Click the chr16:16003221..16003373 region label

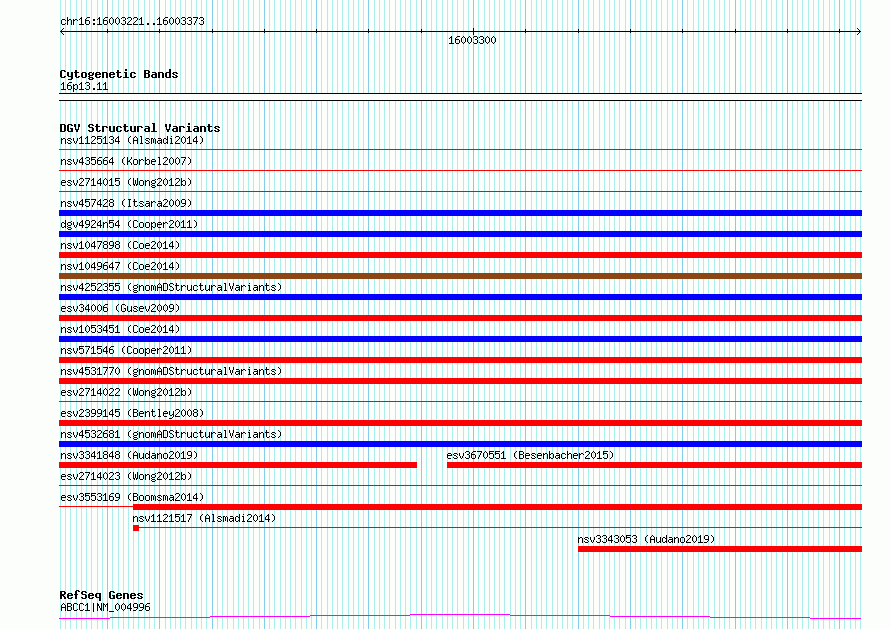click(132, 21)
